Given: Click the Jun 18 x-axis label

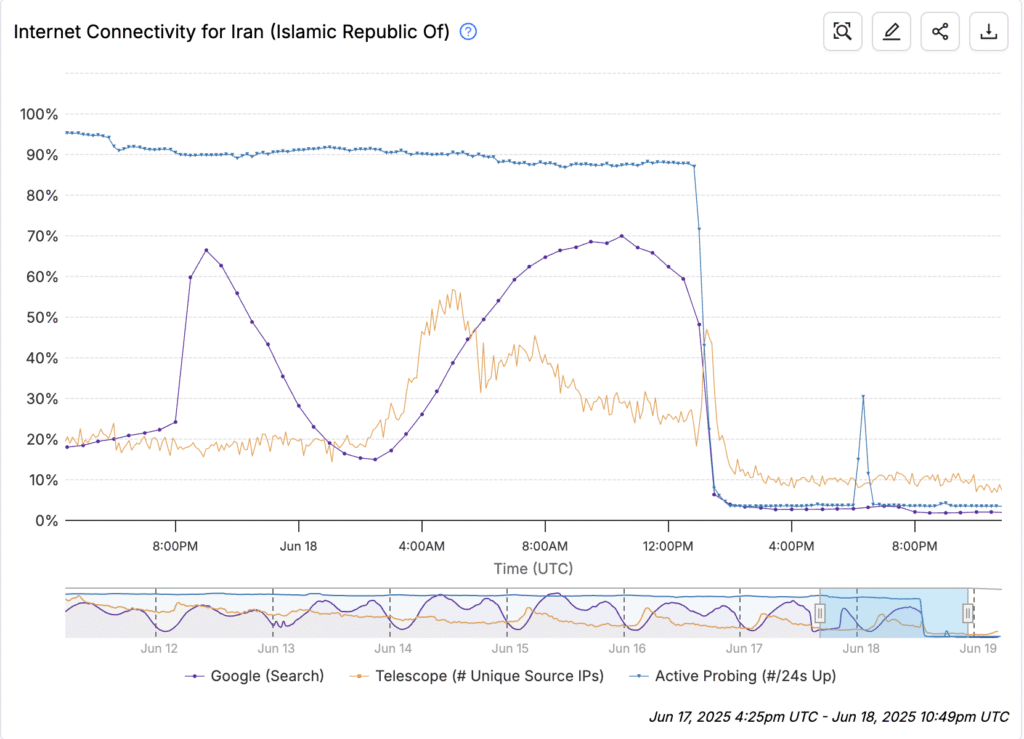Looking at the screenshot, I should pos(298,546).
